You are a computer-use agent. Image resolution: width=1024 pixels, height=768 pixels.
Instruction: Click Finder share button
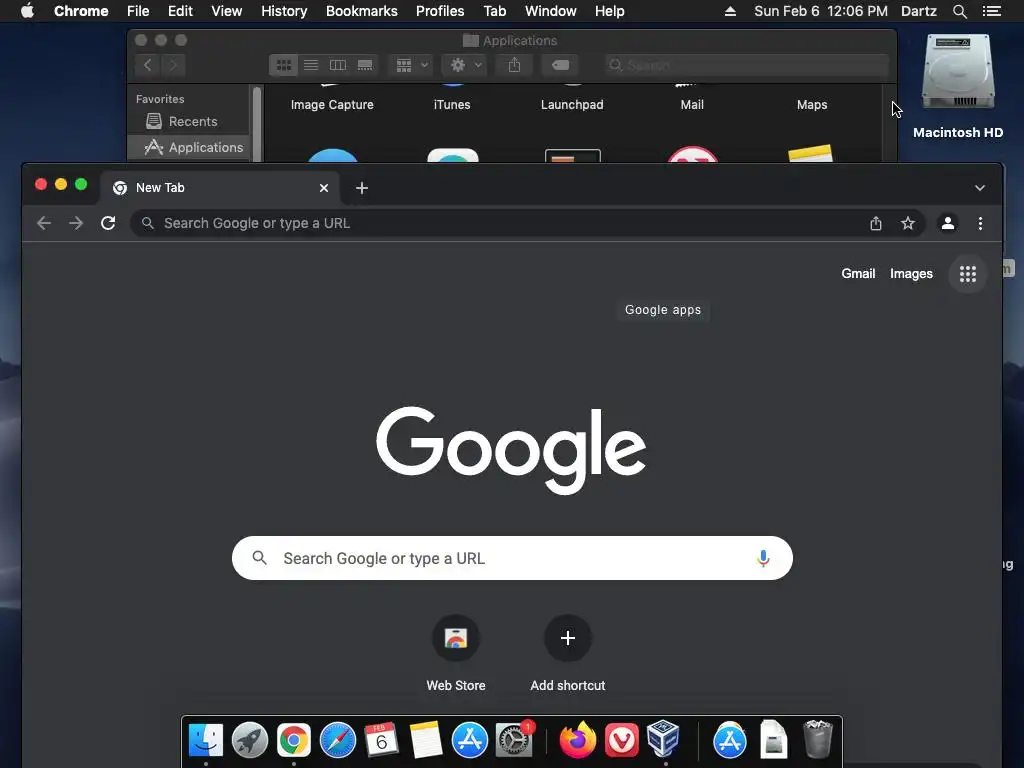coord(515,65)
